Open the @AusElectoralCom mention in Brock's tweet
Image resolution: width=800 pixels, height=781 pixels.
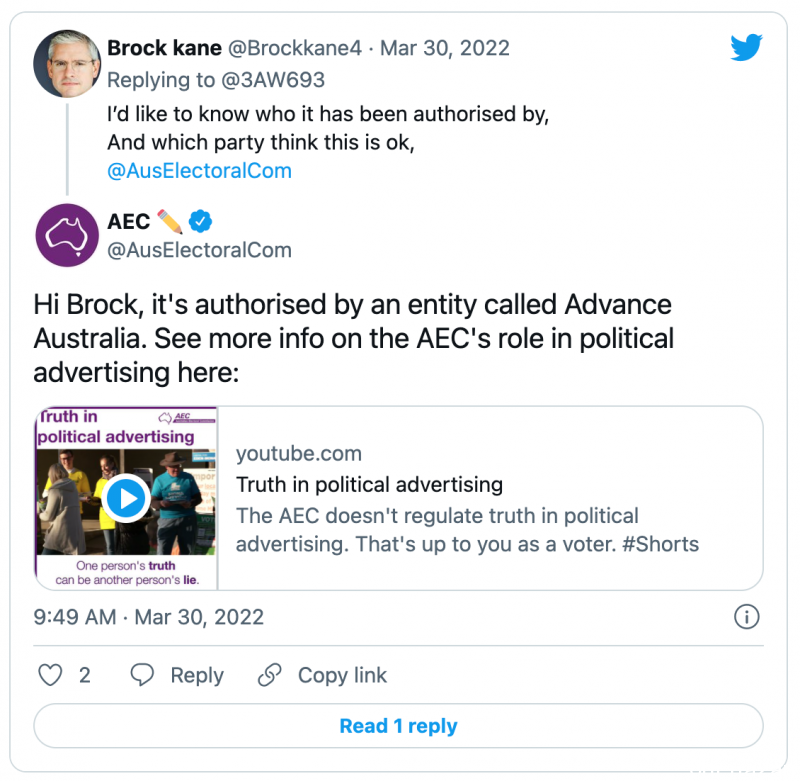pos(199,171)
